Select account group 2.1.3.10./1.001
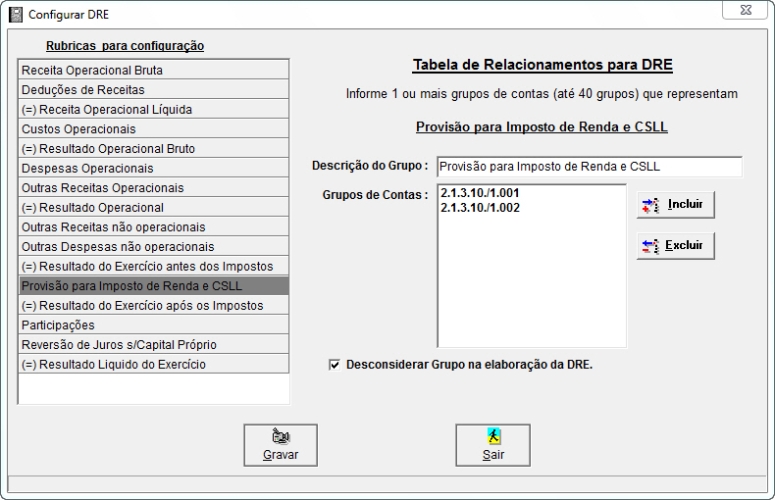 (x=480, y=193)
